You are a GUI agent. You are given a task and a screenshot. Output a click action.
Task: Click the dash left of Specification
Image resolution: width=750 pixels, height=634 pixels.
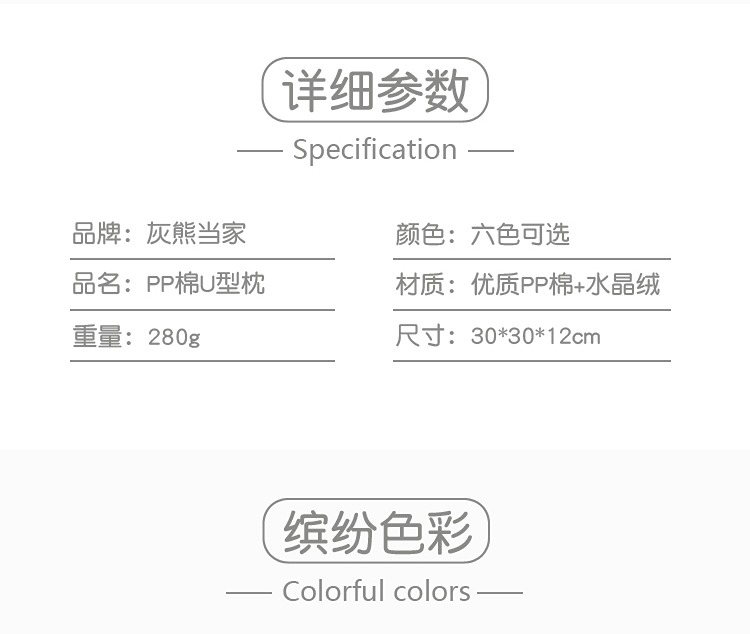[260, 151]
